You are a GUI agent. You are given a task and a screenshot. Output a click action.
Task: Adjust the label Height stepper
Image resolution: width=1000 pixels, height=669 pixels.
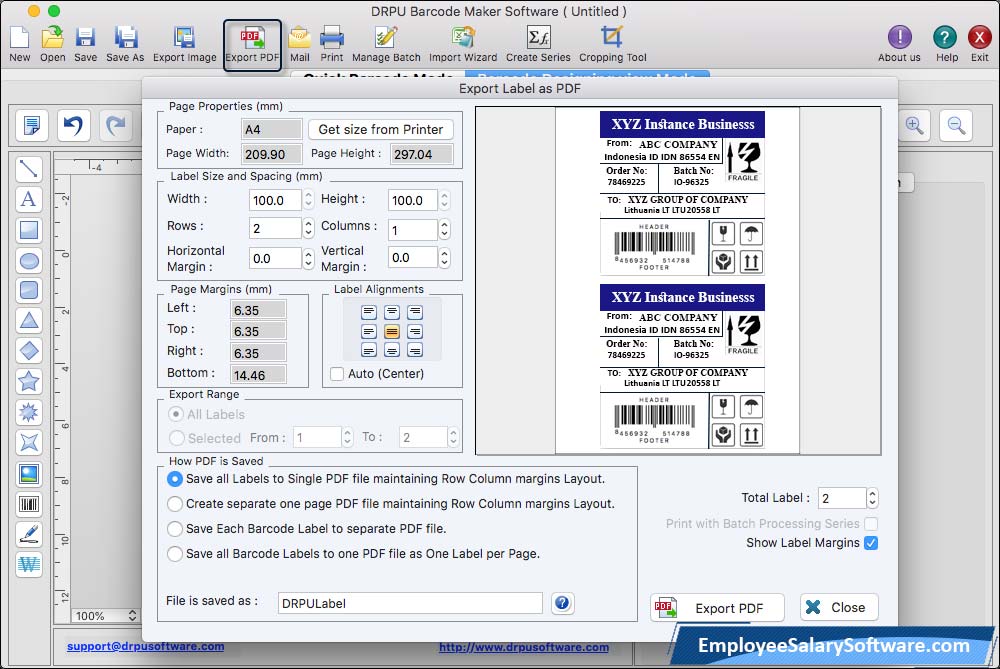(x=445, y=200)
